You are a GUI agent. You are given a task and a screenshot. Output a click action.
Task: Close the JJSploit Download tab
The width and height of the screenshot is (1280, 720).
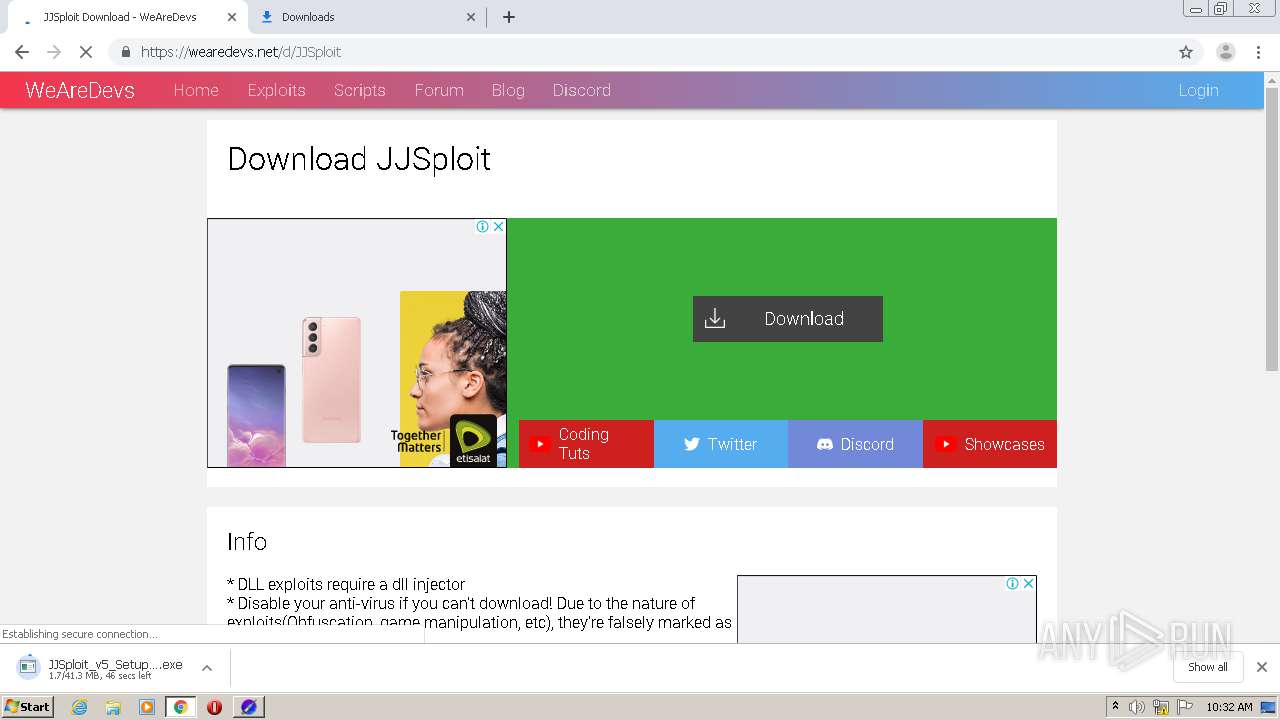232,17
